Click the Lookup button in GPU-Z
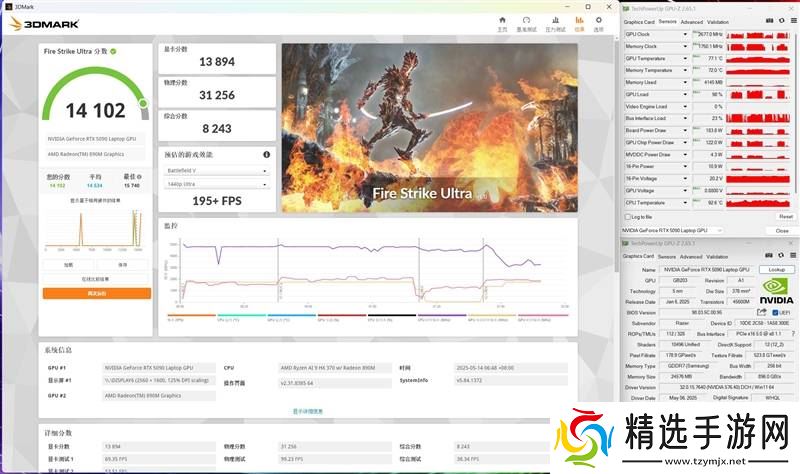This screenshot has width=800, height=474. (776, 269)
